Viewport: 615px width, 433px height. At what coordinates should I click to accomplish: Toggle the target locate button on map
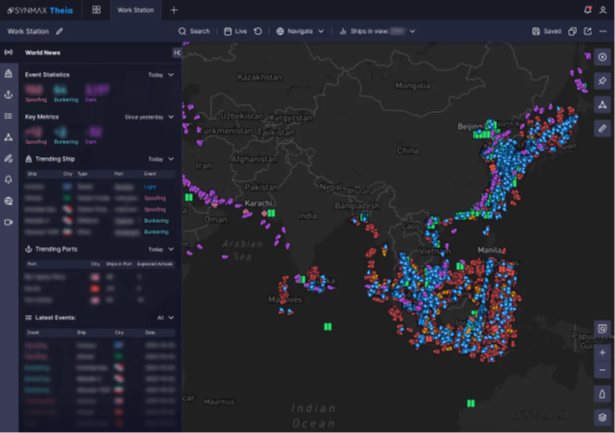(x=601, y=57)
